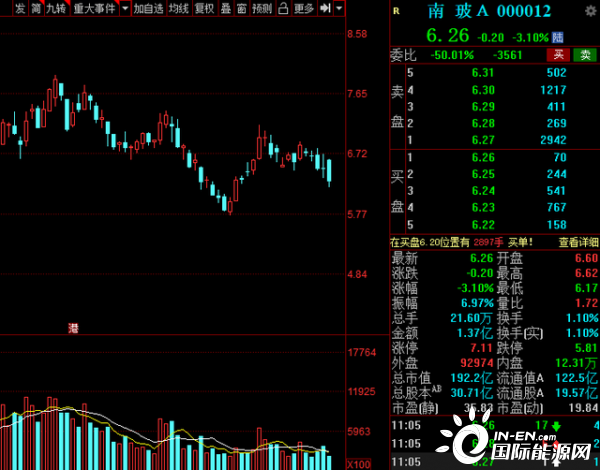Screen dimensions: 600x470
Task: Select the 九转 indicator tab
Action: tap(57, 8)
